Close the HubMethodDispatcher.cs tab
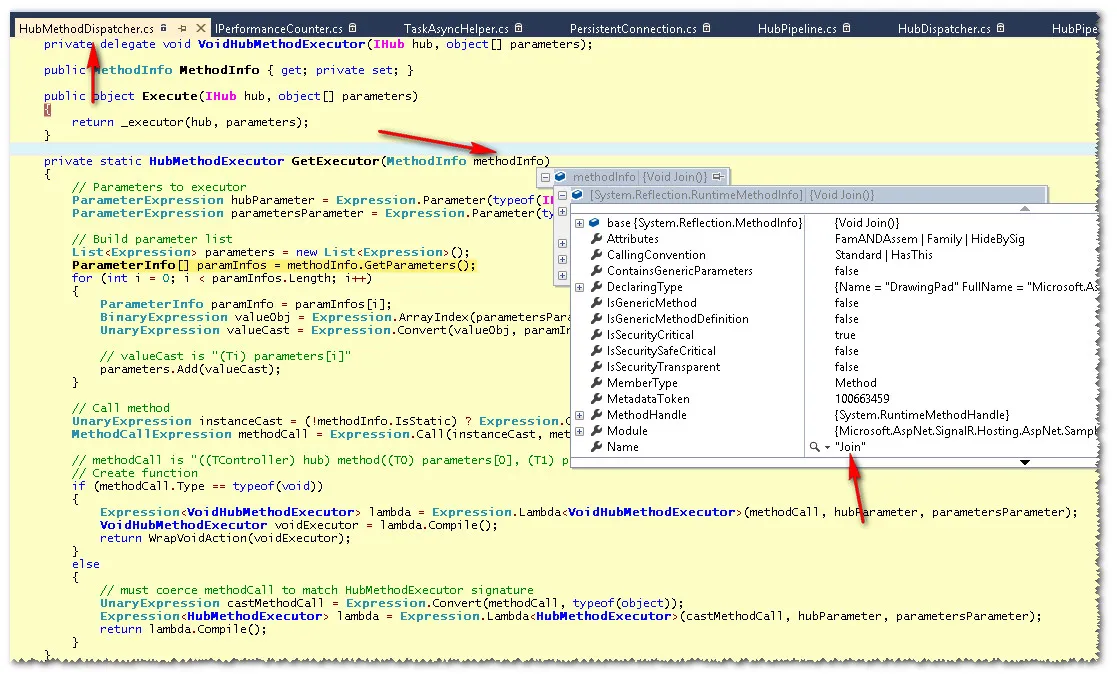This screenshot has width=1117, height=679. [x=200, y=30]
